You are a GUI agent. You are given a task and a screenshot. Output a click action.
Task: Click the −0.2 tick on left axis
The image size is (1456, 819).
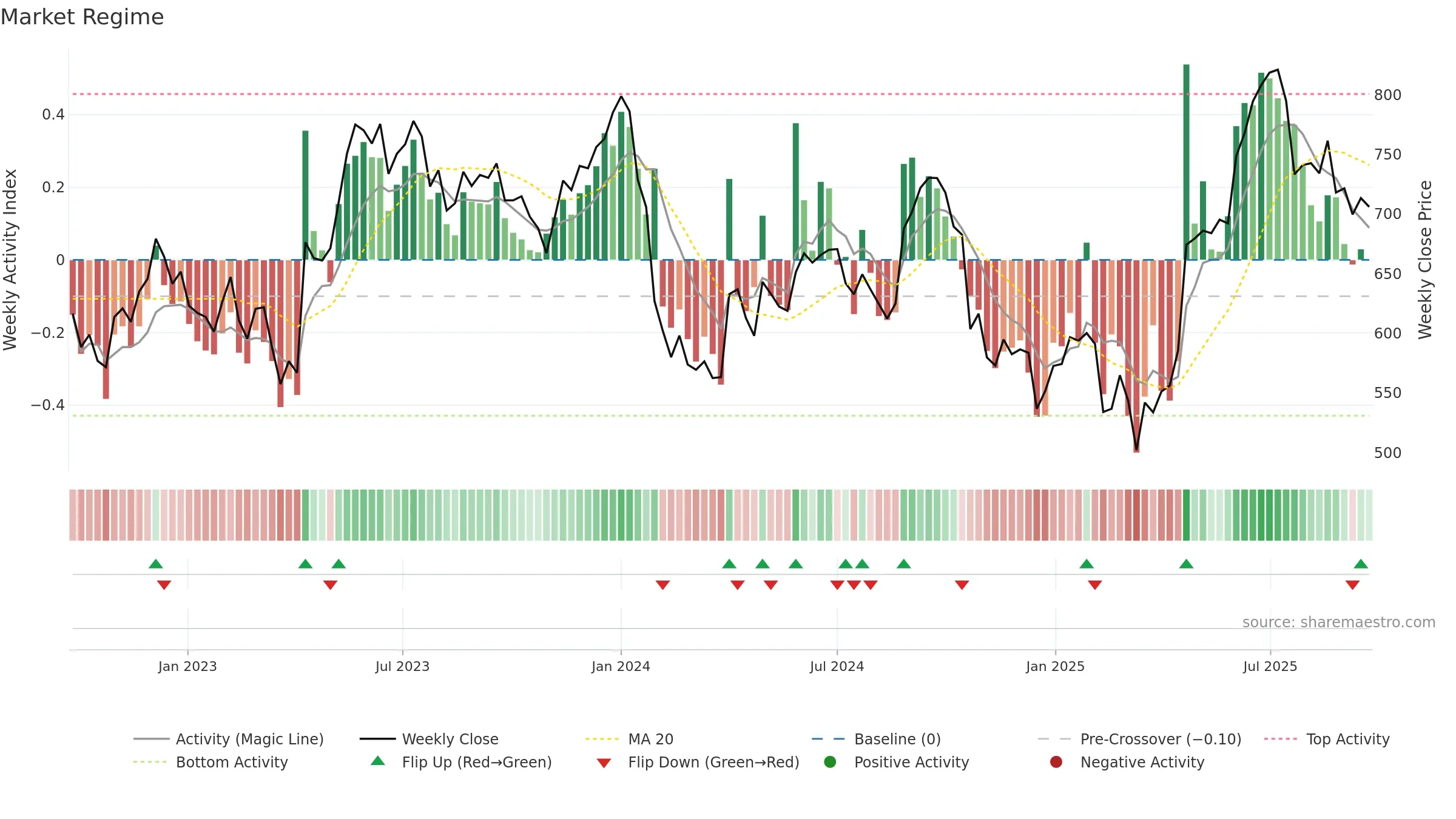pos(47,332)
